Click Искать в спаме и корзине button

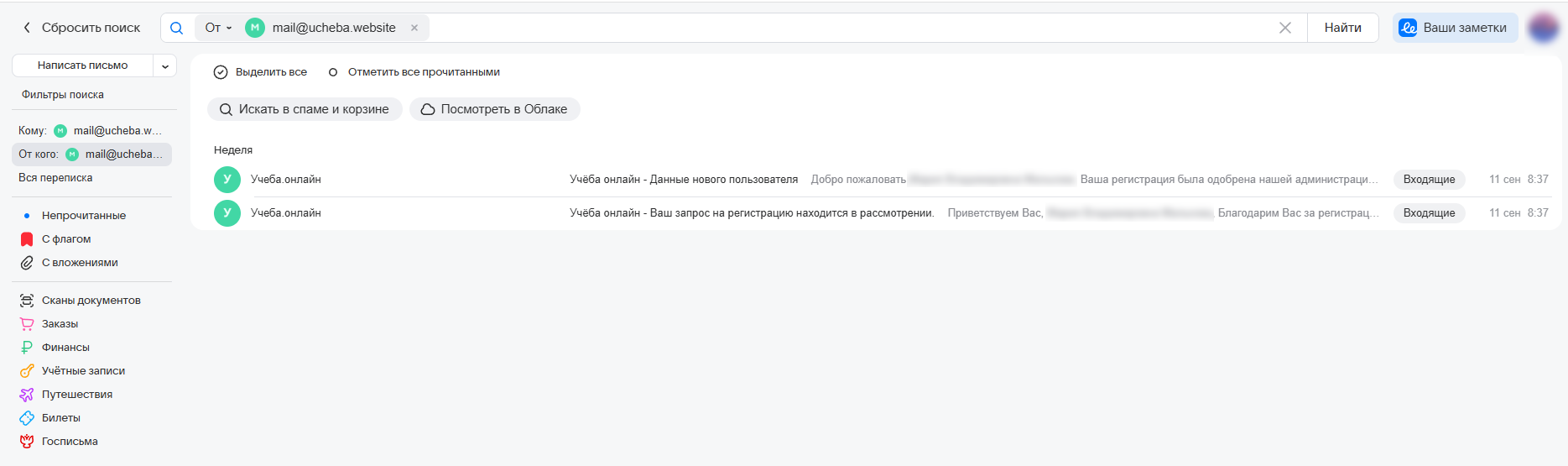[305, 109]
